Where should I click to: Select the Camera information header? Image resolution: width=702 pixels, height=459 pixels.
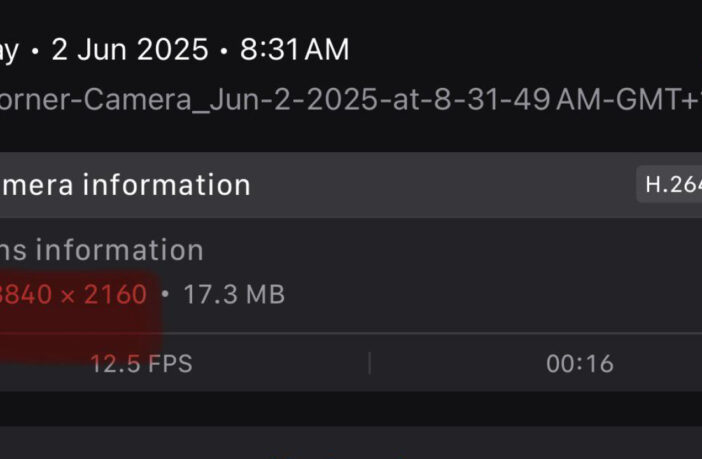coord(125,185)
